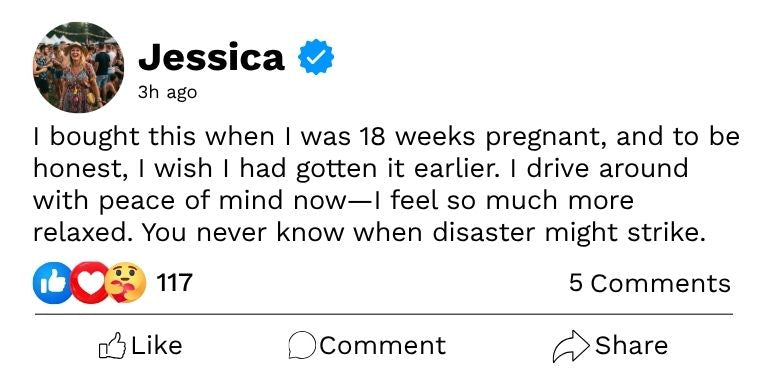
Task: Open the 5 Comments link
Action: pyautogui.click(x=650, y=283)
